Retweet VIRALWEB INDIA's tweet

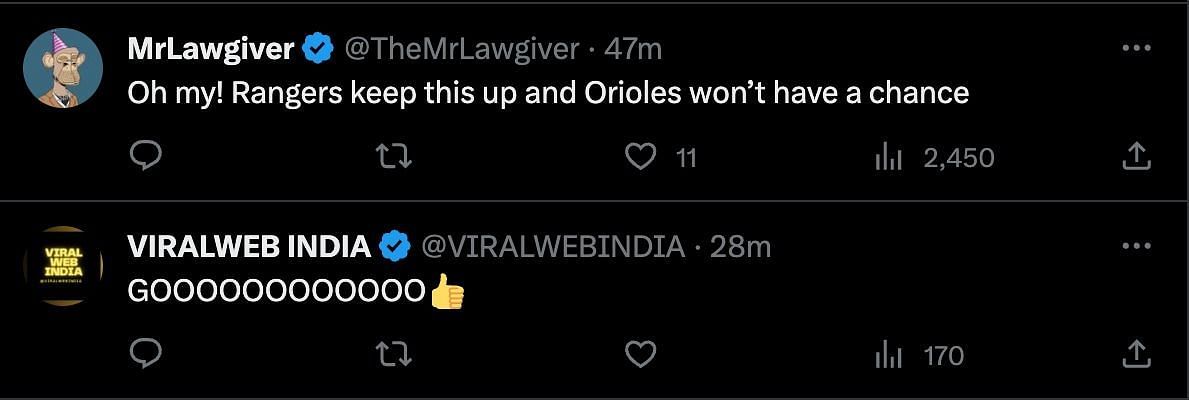[393, 354]
